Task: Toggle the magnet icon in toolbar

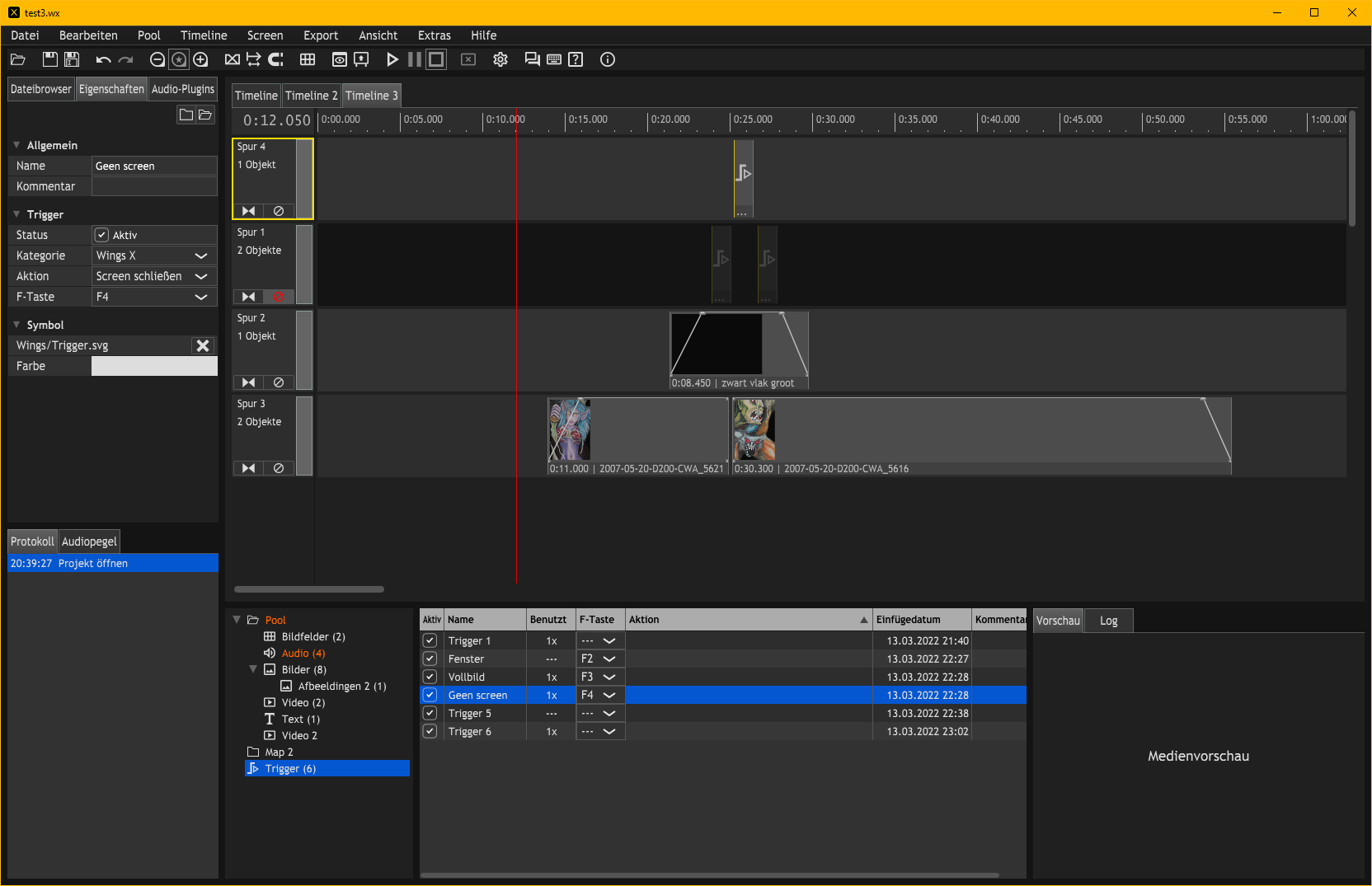Action: tap(276, 59)
